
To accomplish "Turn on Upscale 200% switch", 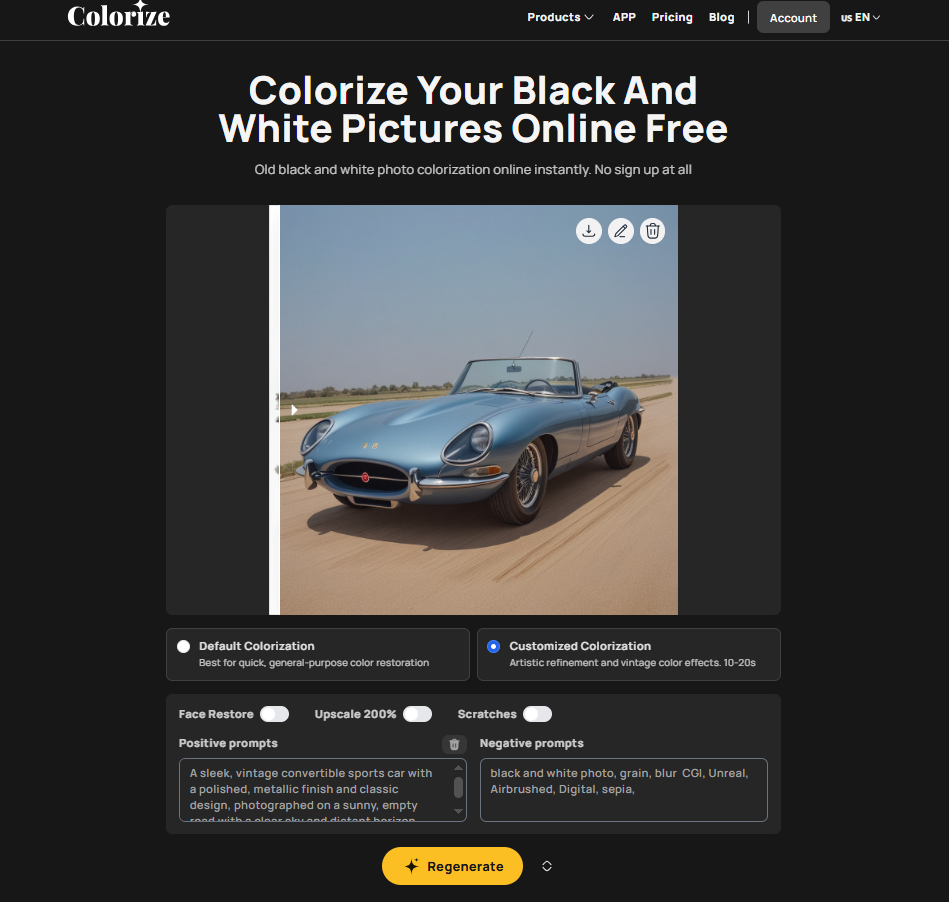I will coord(418,714).
